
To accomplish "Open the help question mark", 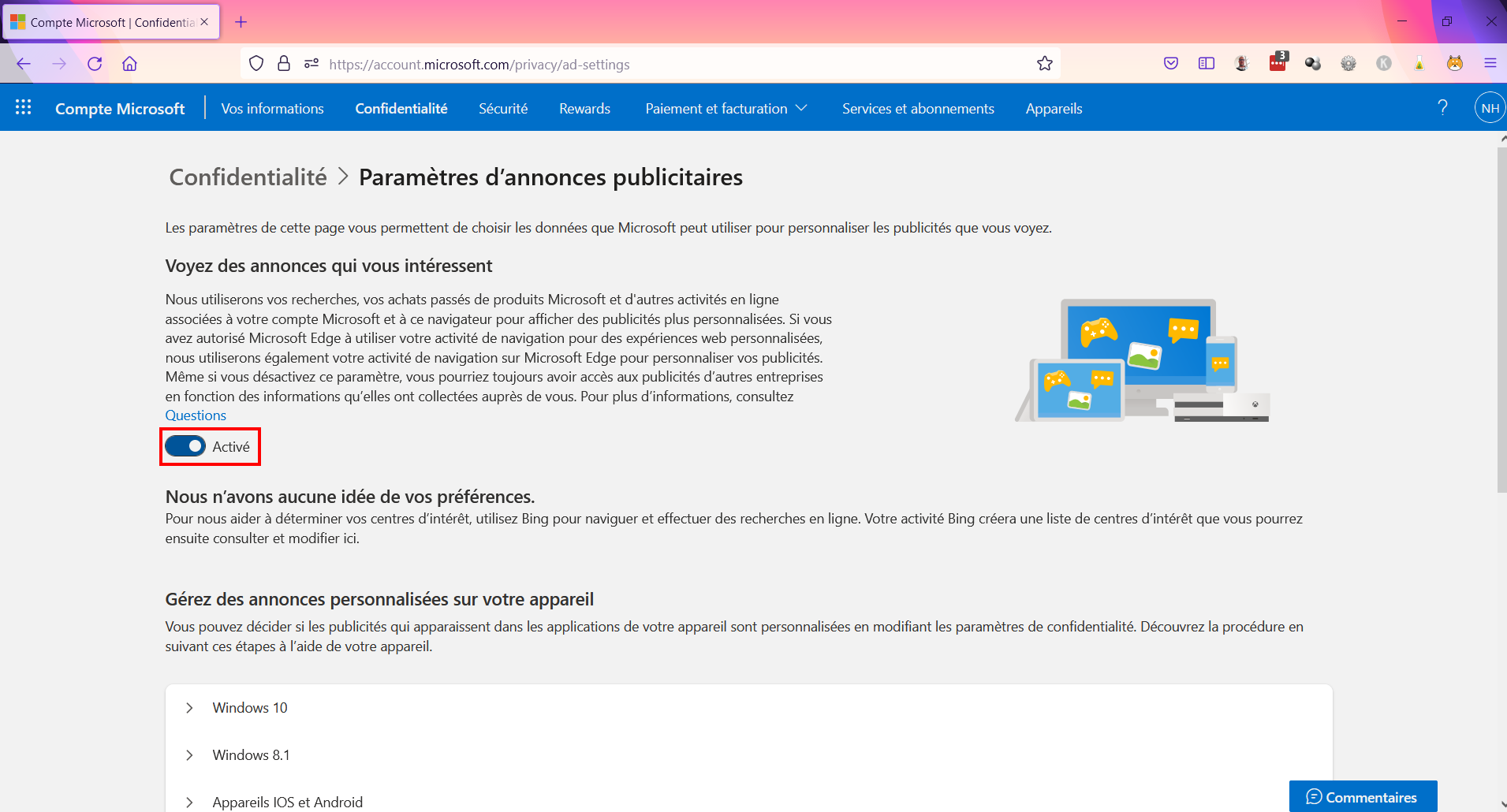I will coord(1442,108).
